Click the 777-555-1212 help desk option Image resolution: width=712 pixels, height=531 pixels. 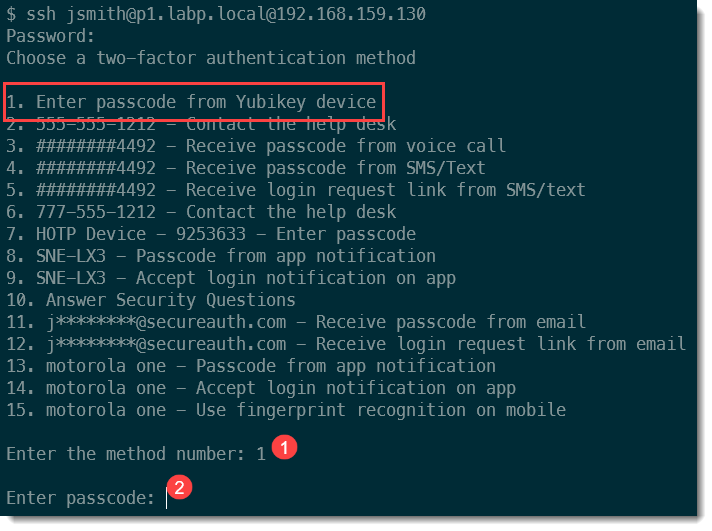point(201,212)
